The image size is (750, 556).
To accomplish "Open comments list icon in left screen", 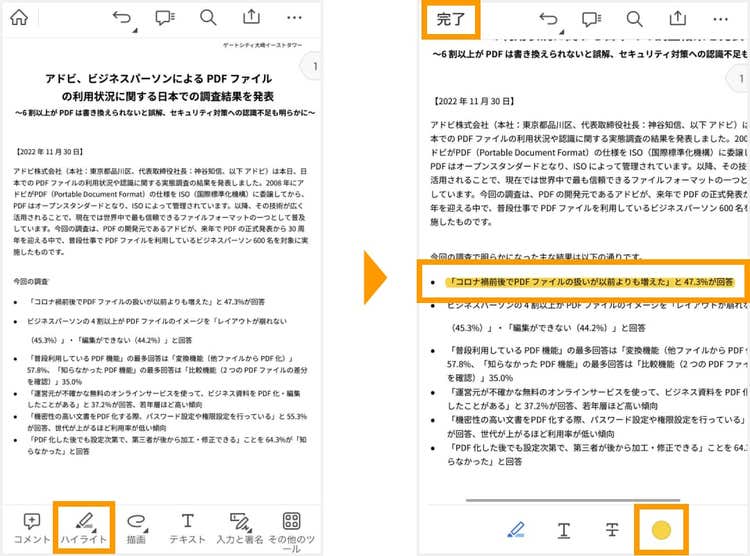I will (x=165, y=18).
